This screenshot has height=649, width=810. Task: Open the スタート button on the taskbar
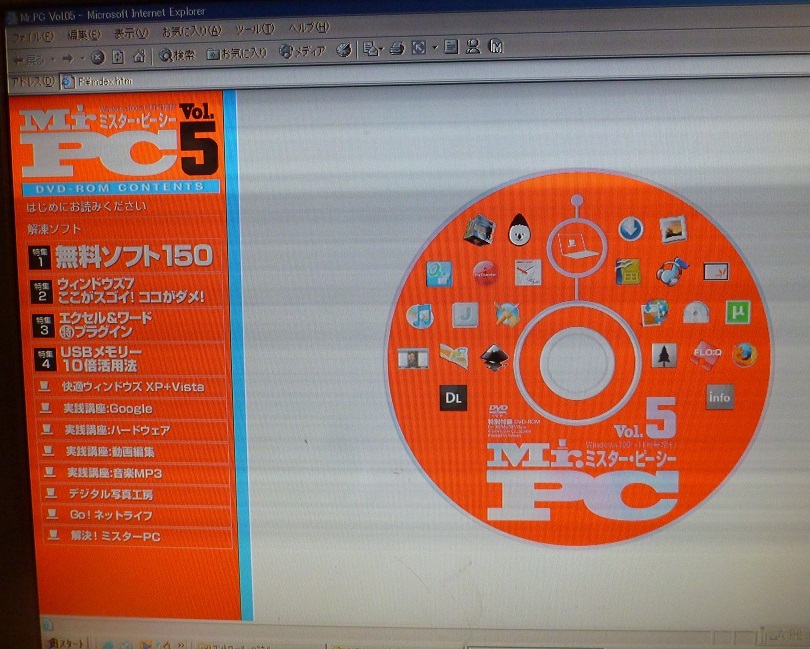[64, 643]
